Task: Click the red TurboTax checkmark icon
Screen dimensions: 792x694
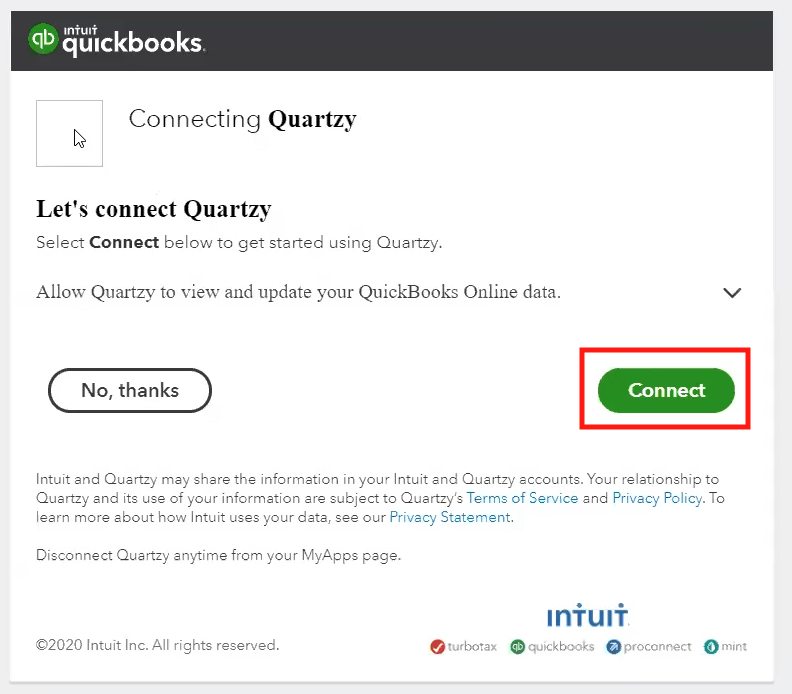Action: 437,647
